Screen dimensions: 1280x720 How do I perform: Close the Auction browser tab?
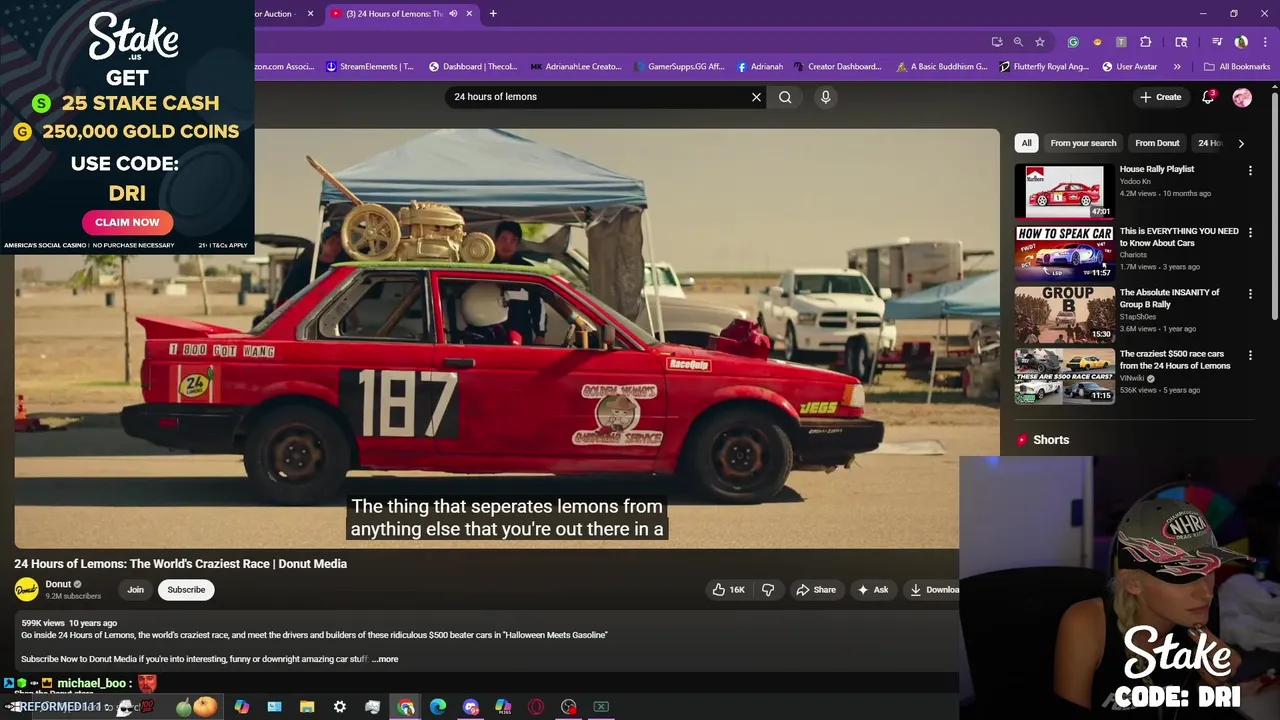pos(310,14)
